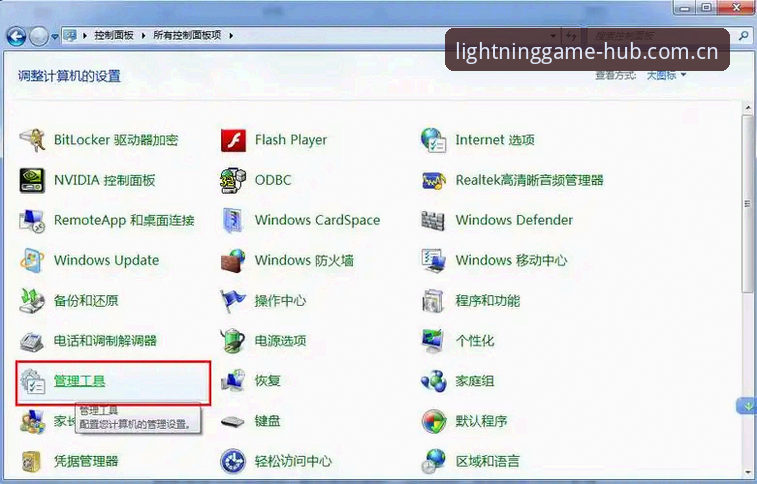Click the vertical scrollbar thumb
This screenshot has height=484, width=757.
[748, 203]
